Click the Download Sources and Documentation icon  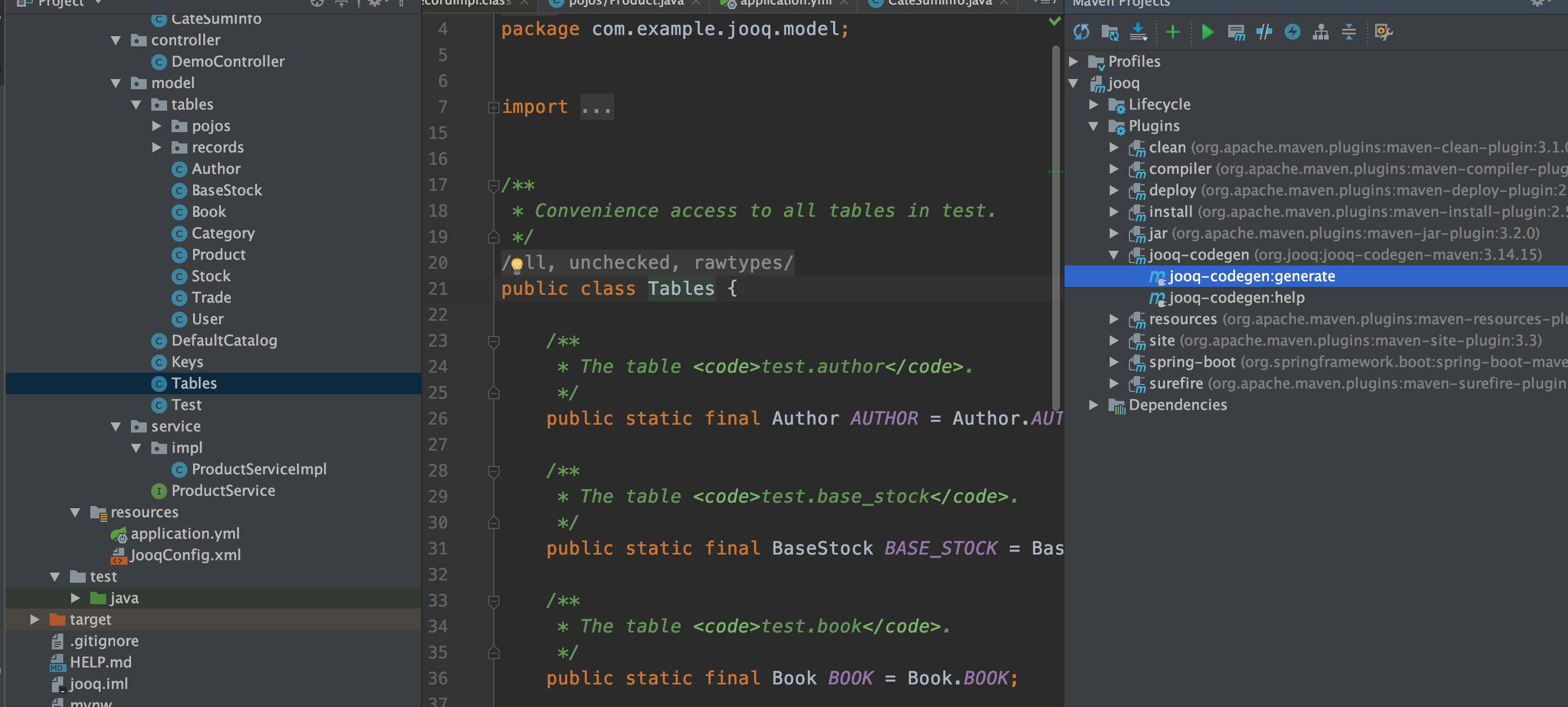(x=1138, y=32)
